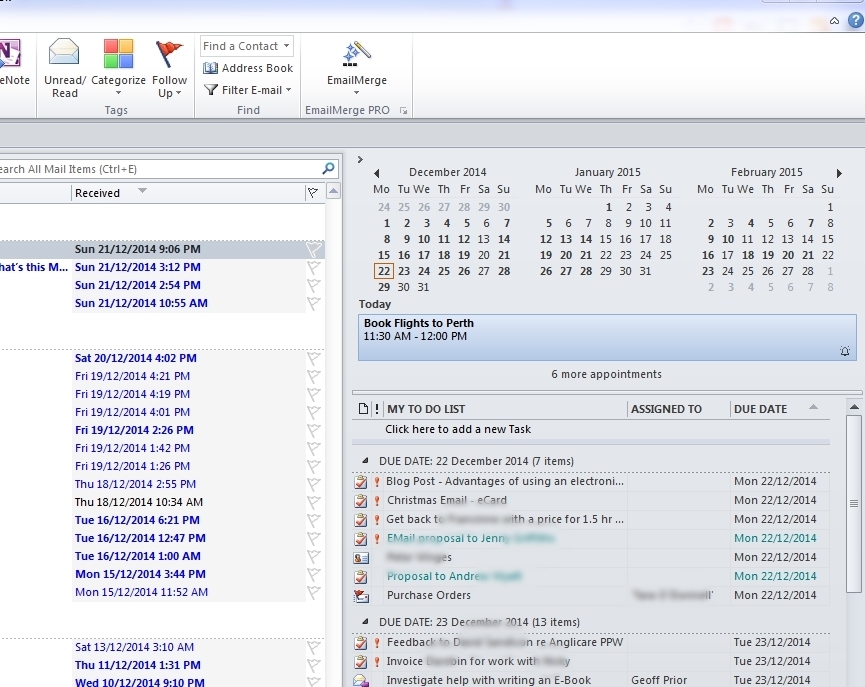The image size is (865, 687).
Task: Mark the Christmas Email eCard task complete
Action: [361, 500]
